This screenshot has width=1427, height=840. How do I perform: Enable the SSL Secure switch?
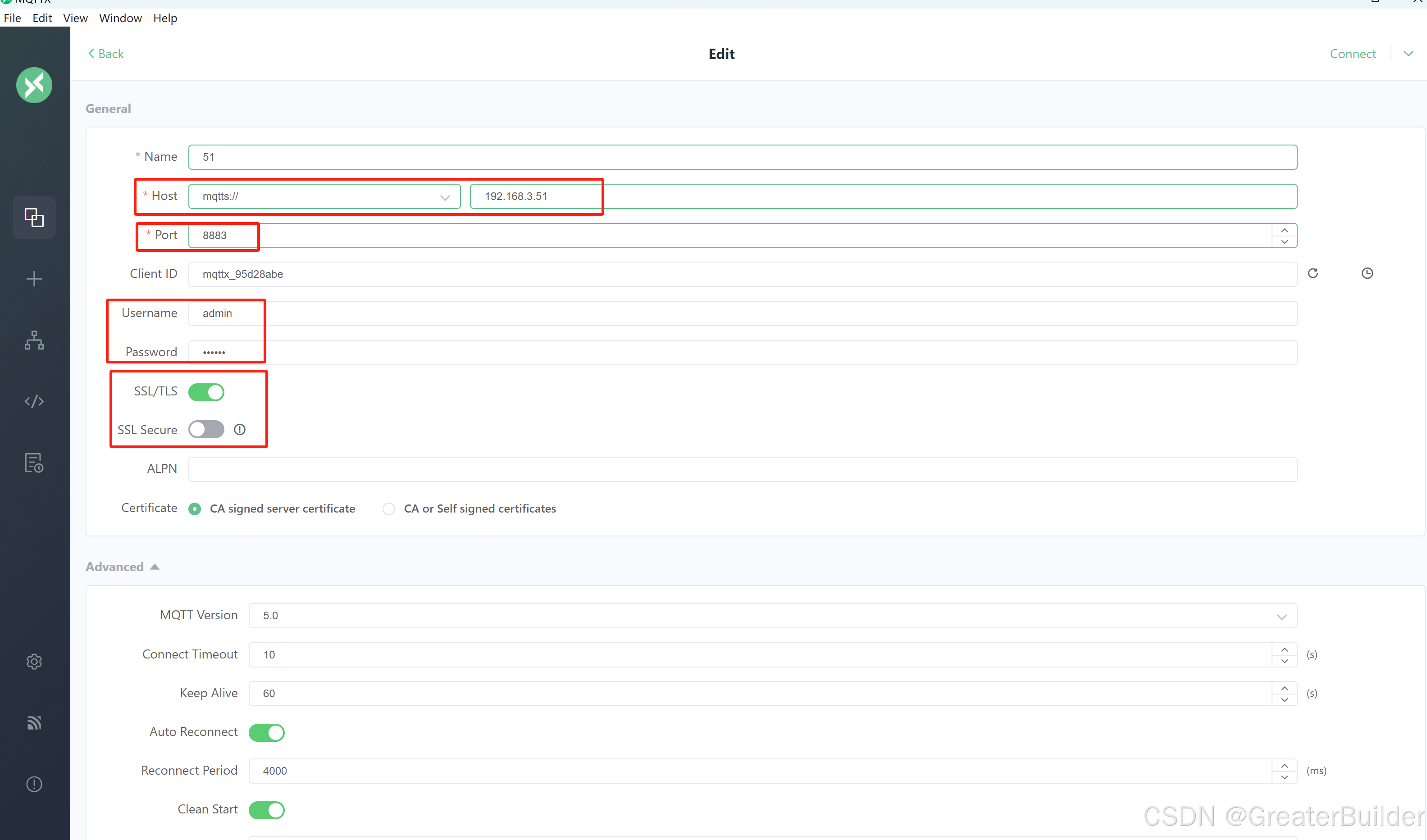[x=206, y=430]
